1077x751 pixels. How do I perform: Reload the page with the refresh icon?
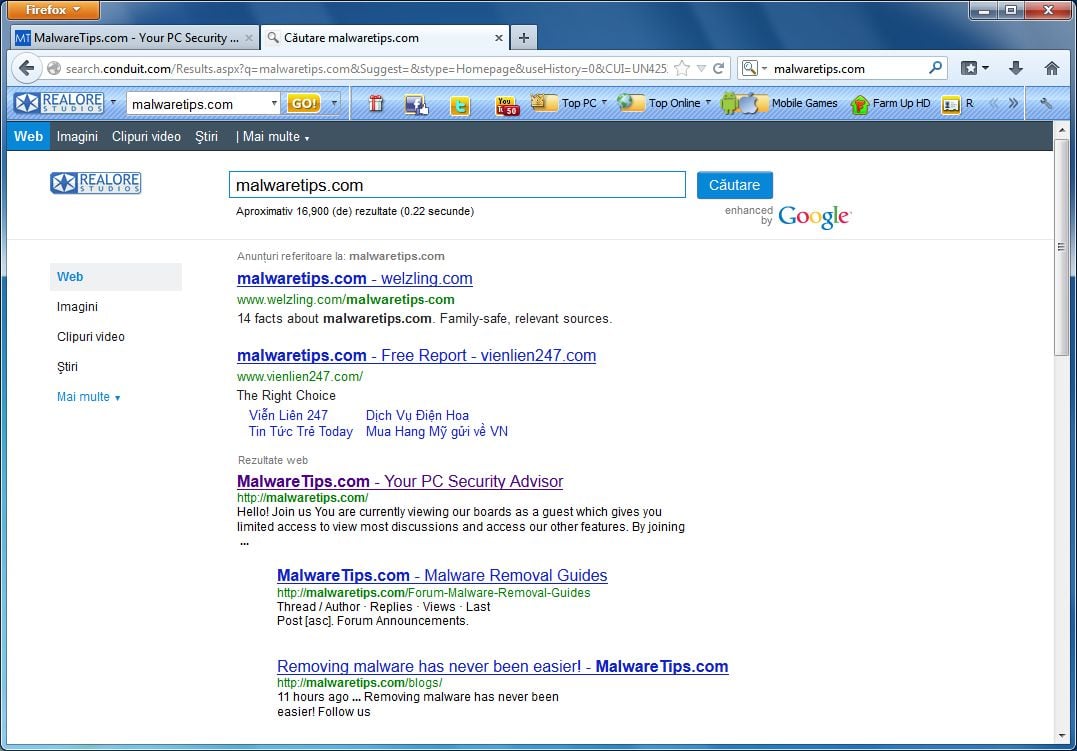(718, 68)
